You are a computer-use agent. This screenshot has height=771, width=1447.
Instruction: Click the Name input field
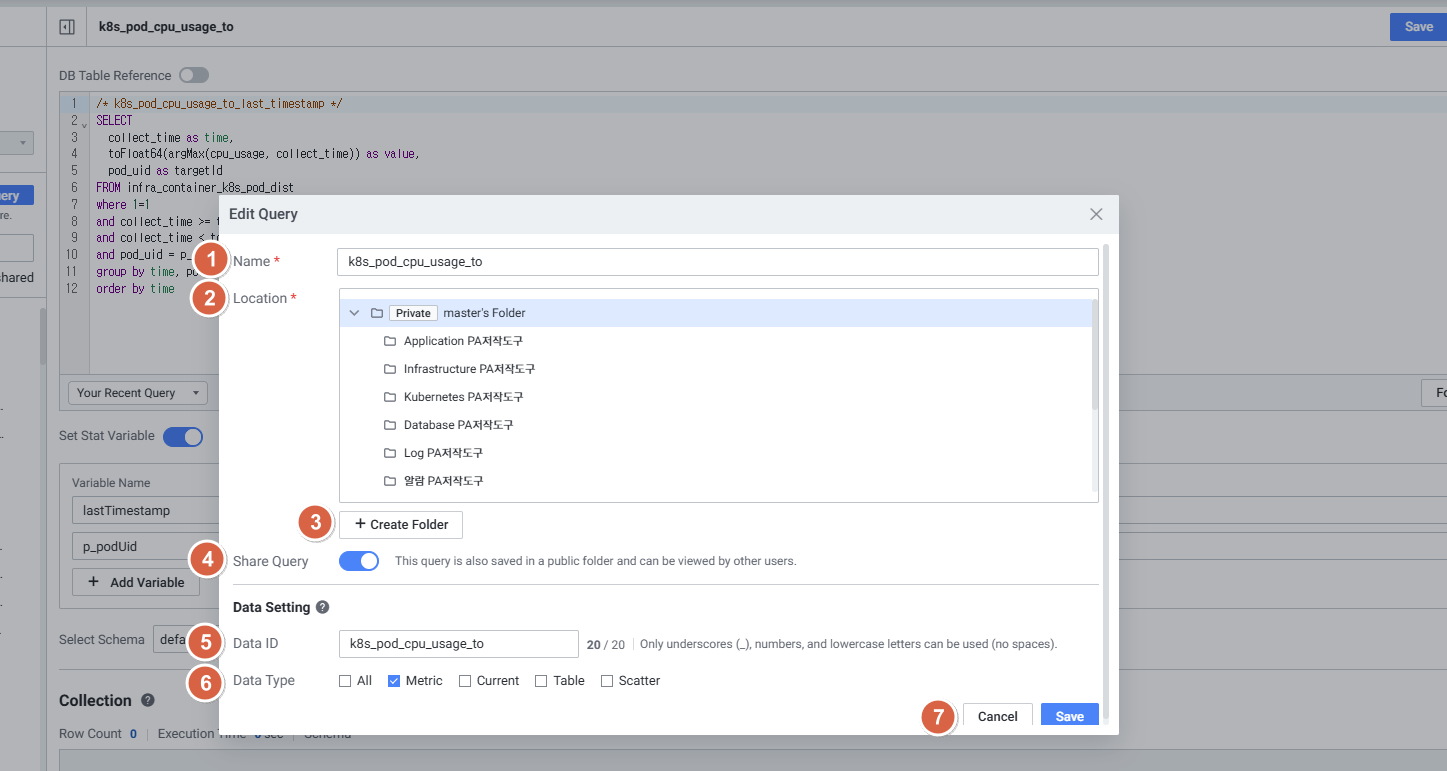(x=717, y=262)
